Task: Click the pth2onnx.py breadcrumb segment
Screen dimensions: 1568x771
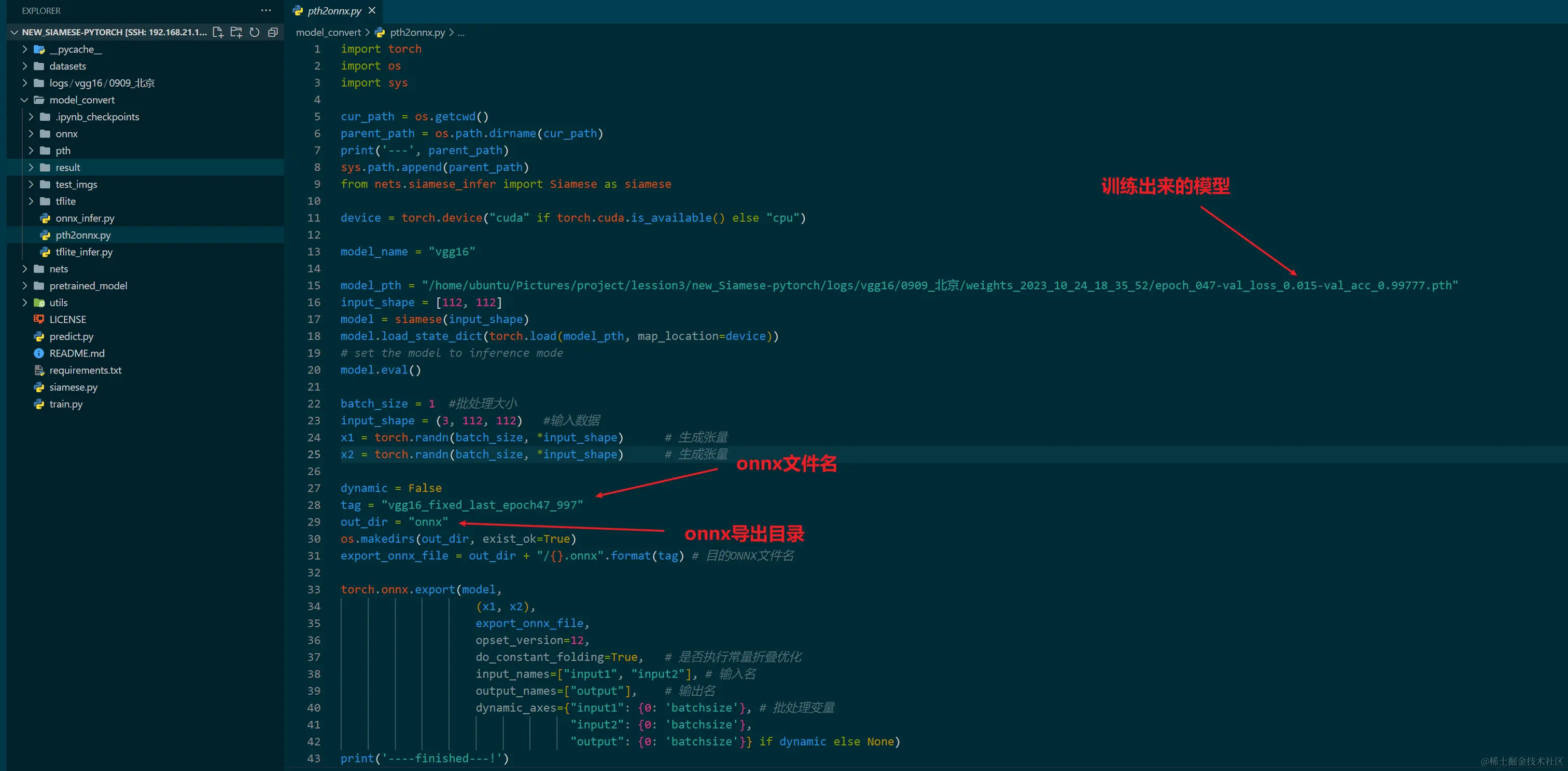Action: (417, 32)
